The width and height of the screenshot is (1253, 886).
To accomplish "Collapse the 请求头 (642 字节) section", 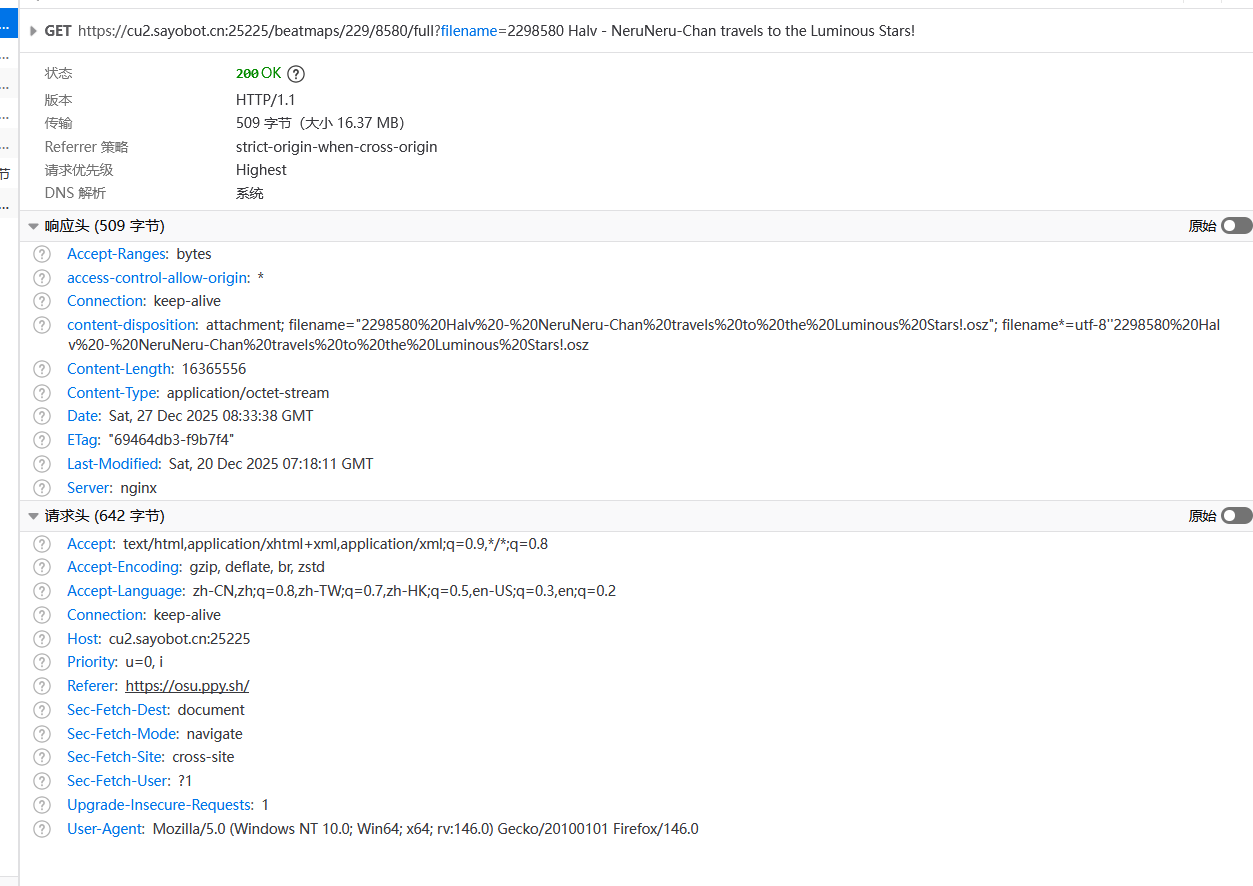I will click(34, 516).
